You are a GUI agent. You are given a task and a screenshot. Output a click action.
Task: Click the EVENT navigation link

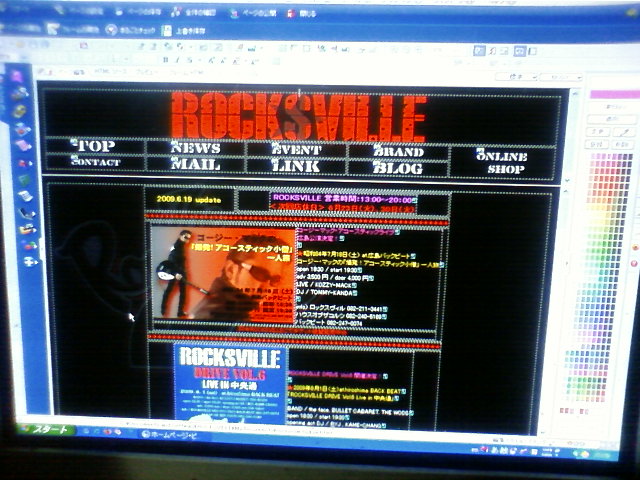[297, 149]
